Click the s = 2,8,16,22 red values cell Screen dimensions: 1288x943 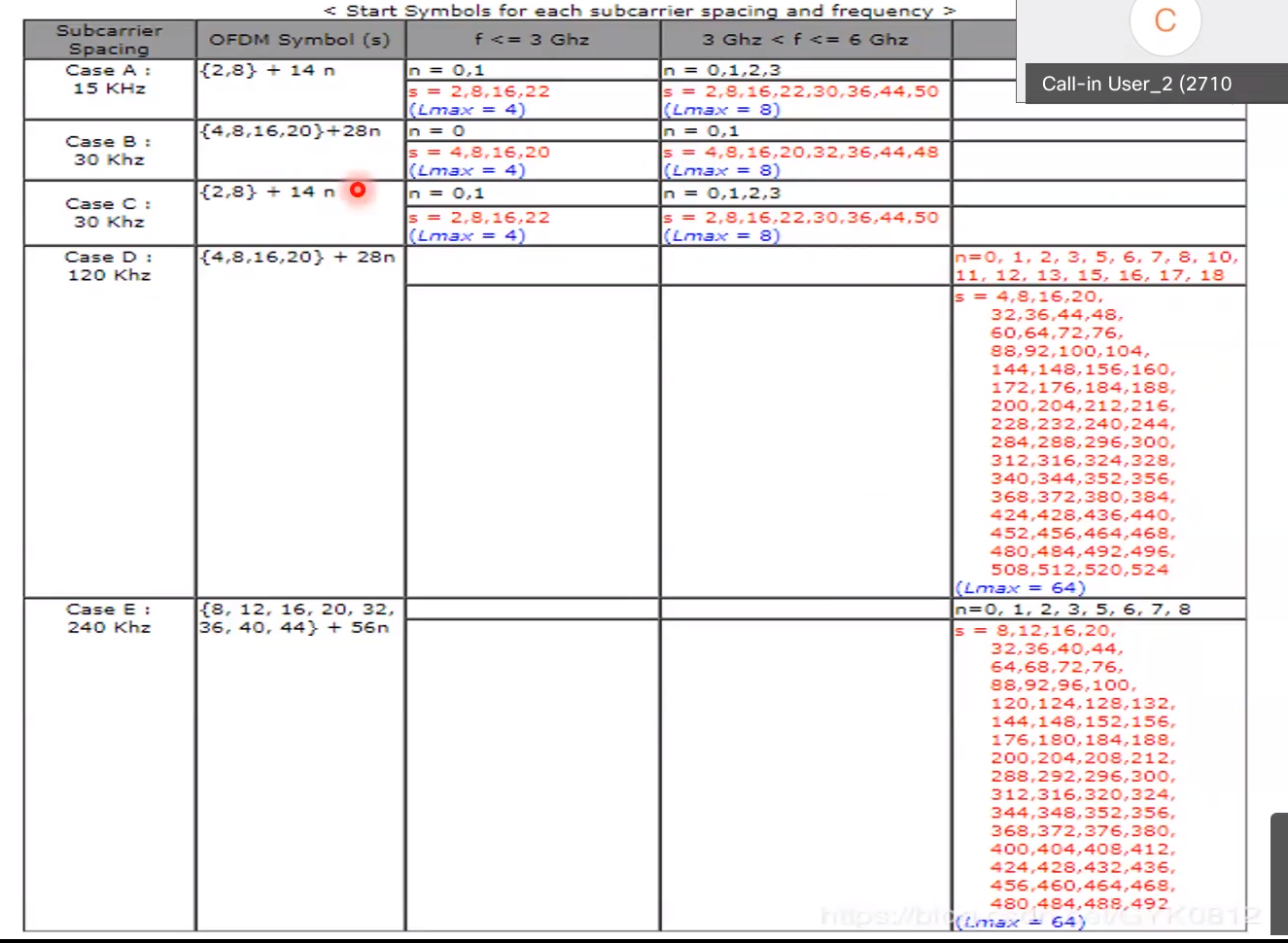[x=479, y=91]
